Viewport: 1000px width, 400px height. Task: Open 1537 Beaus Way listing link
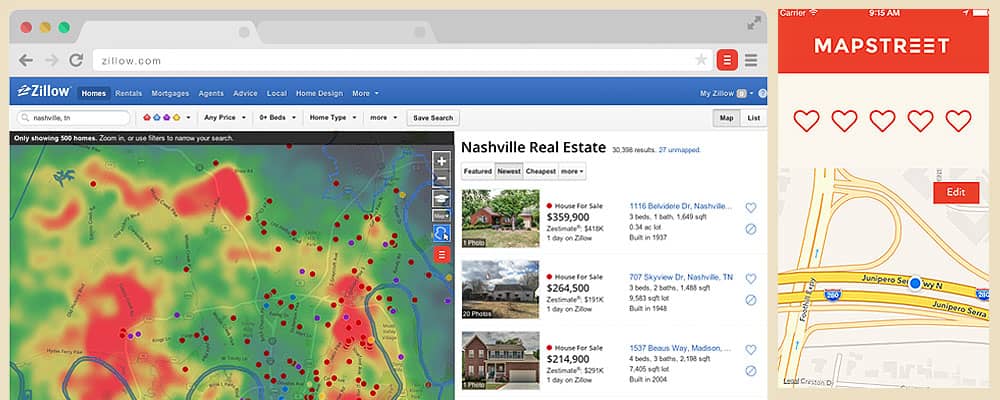click(x=680, y=348)
